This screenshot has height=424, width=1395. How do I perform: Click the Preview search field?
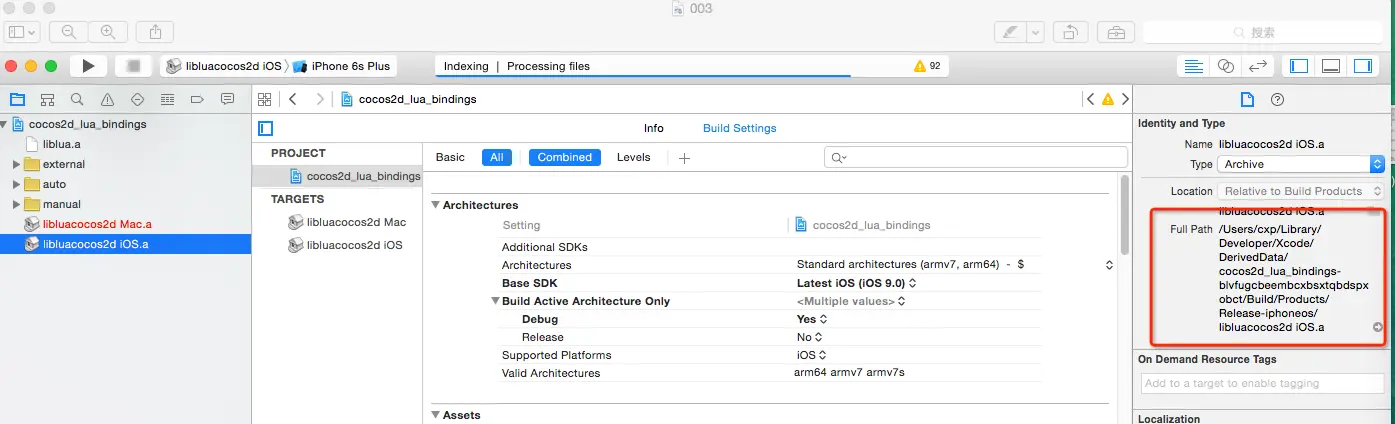tap(1263, 32)
